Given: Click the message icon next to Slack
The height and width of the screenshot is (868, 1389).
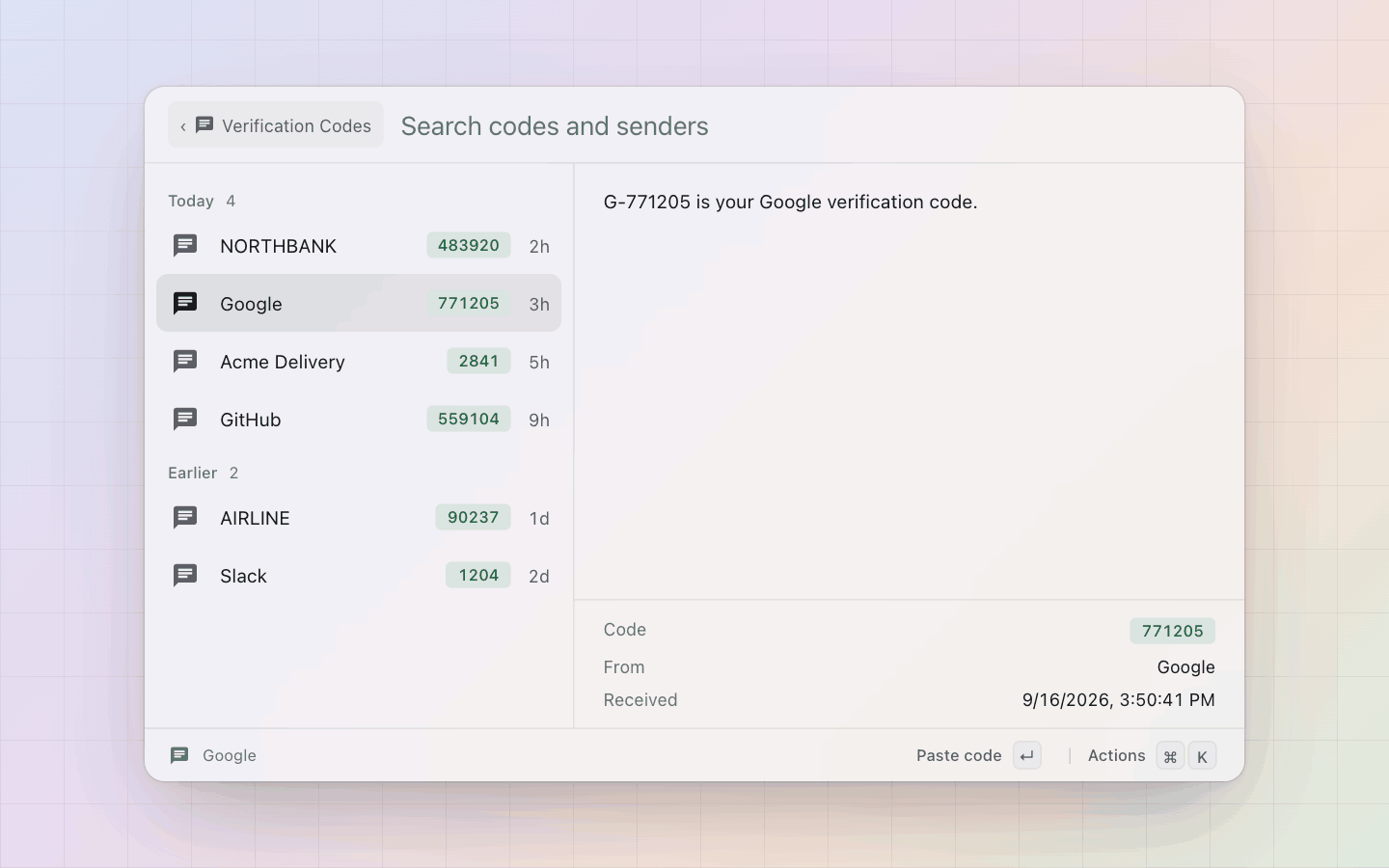Looking at the screenshot, I should (x=185, y=576).
